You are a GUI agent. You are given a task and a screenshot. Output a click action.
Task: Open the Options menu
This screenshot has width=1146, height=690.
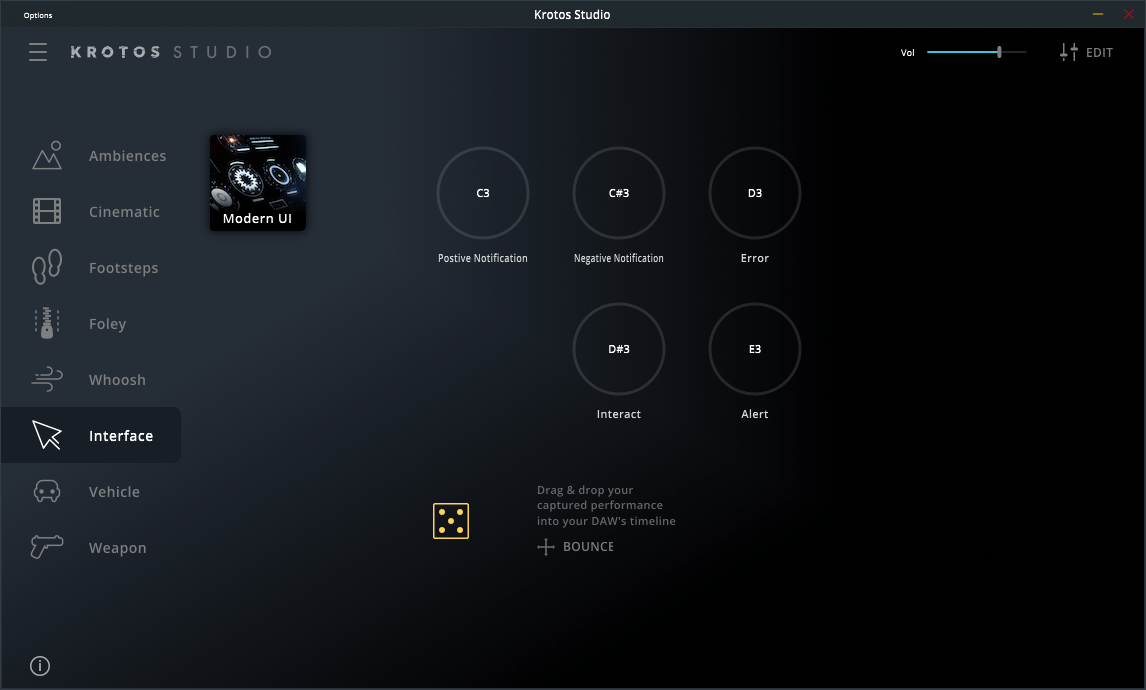[37, 14]
